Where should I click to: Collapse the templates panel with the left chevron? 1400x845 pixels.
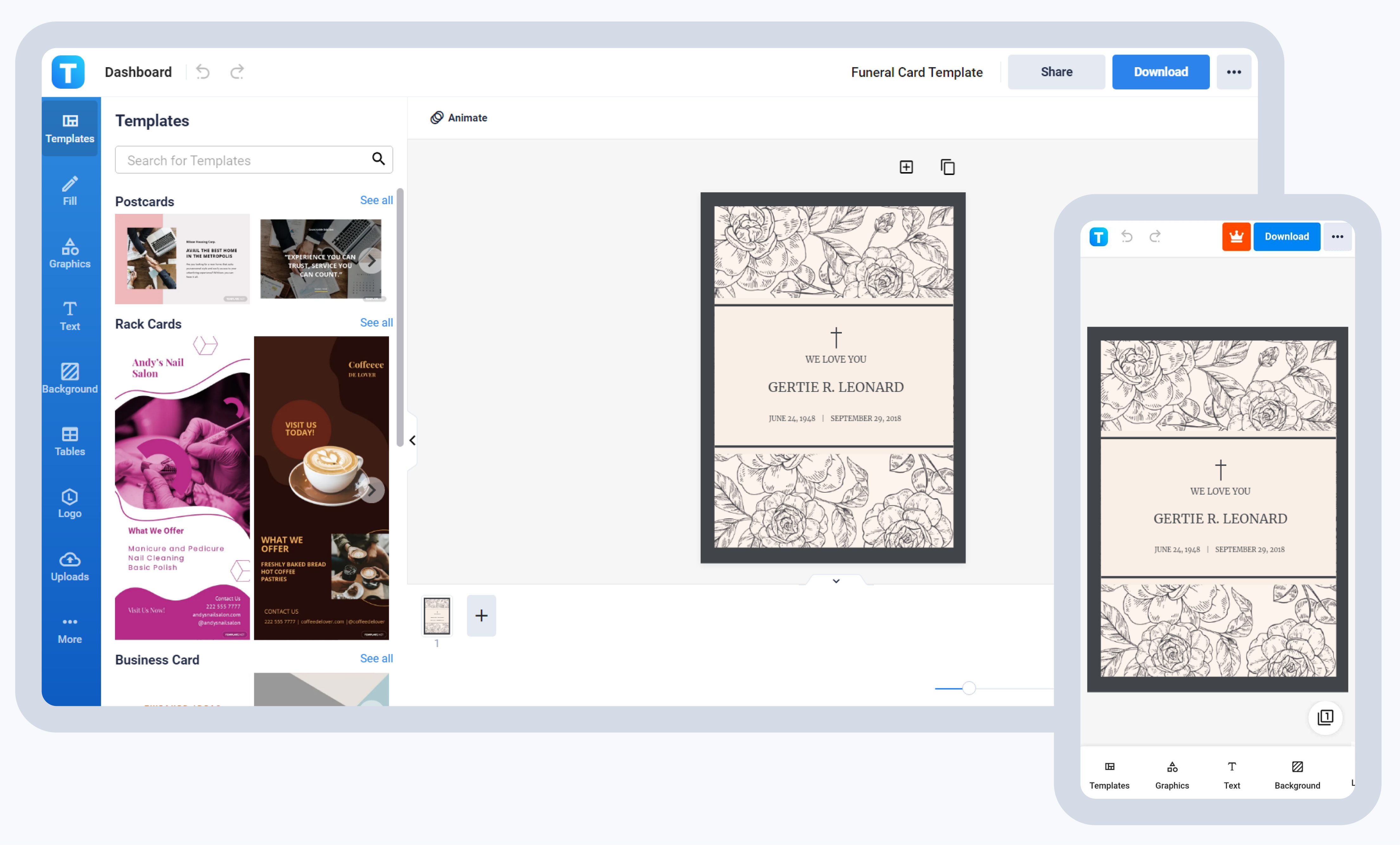411,440
